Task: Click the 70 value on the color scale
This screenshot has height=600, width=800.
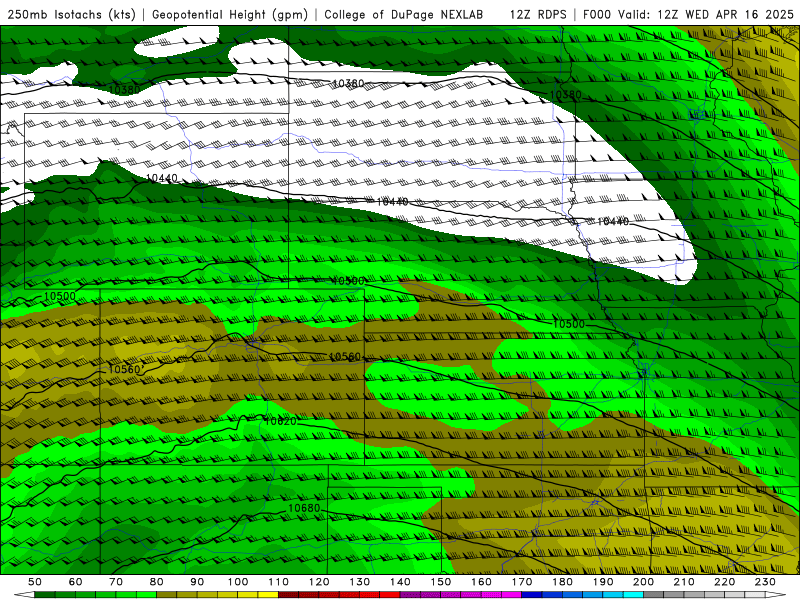Action: coord(116,582)
